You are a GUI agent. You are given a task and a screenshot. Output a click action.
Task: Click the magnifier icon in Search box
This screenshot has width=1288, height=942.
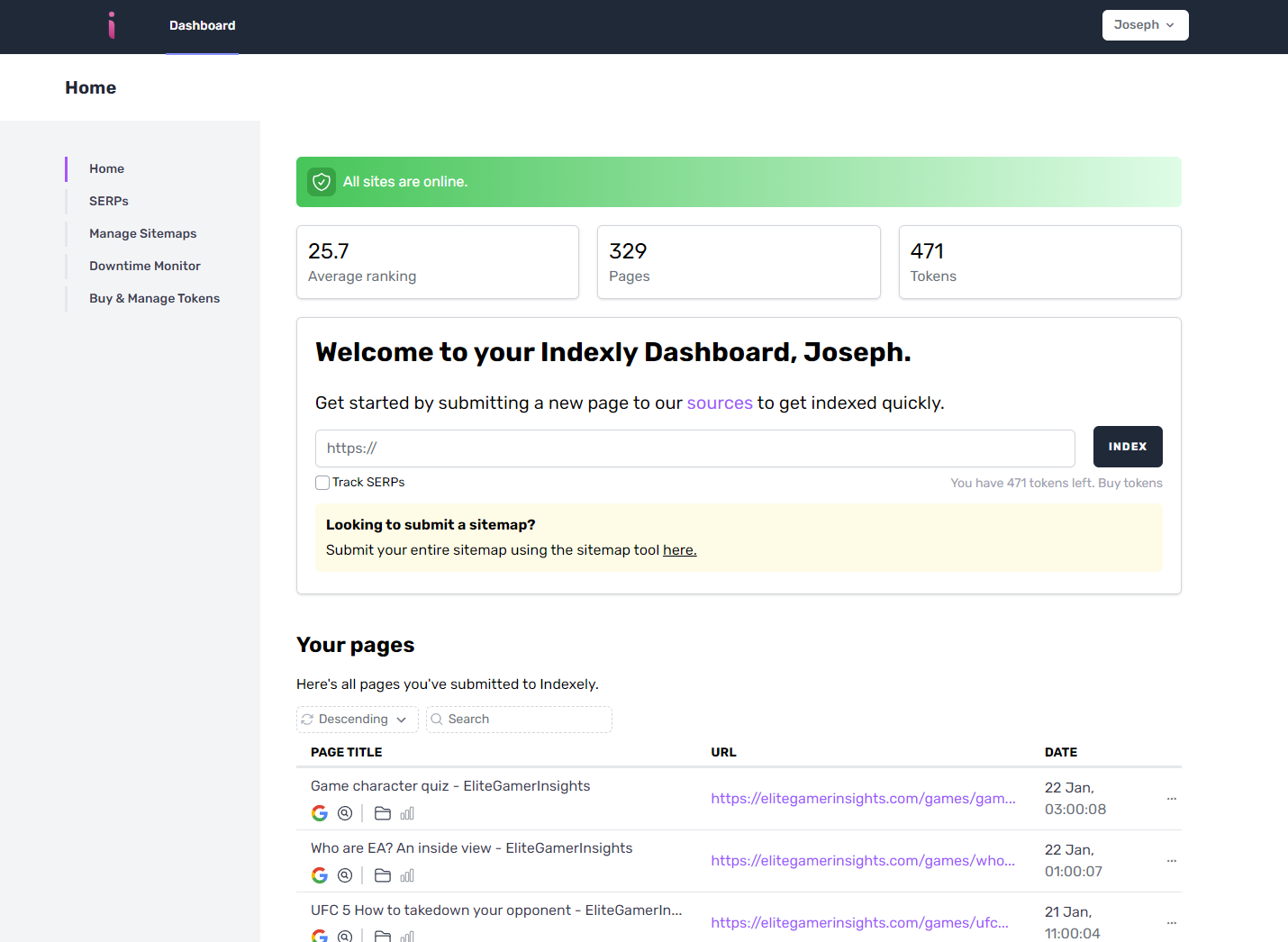(437, 720)
